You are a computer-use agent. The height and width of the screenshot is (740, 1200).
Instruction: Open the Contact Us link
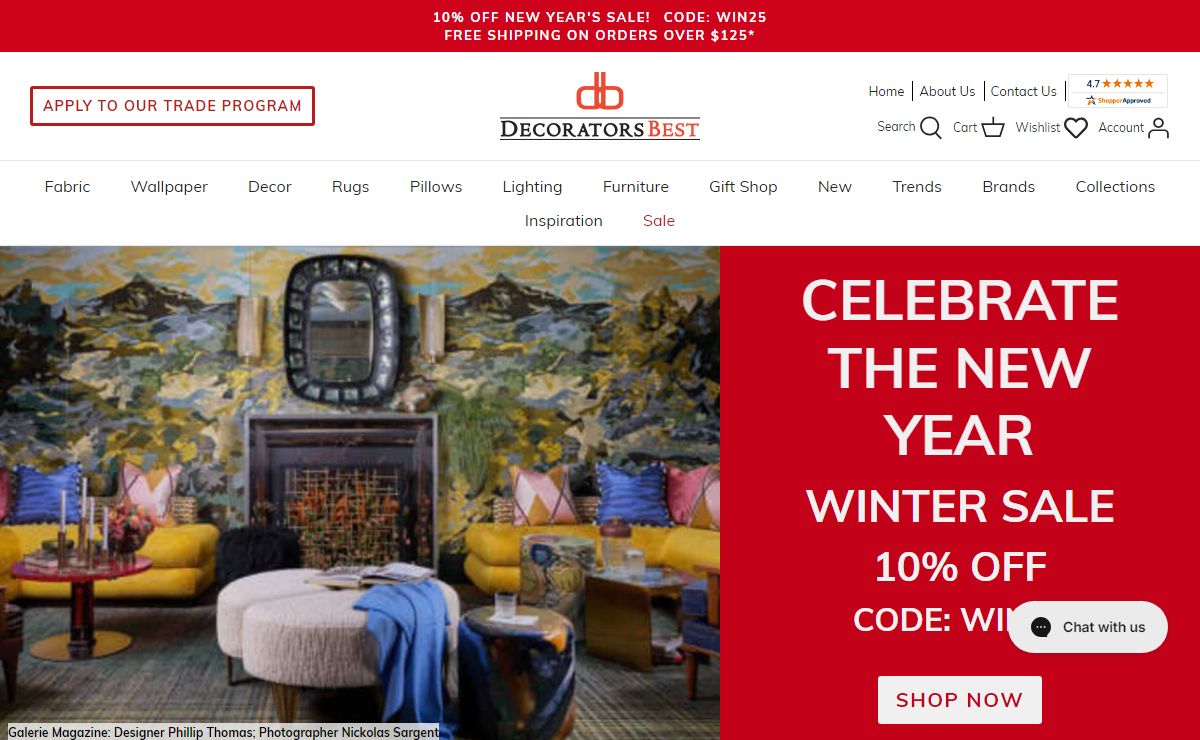click(x=1023, y=91)
